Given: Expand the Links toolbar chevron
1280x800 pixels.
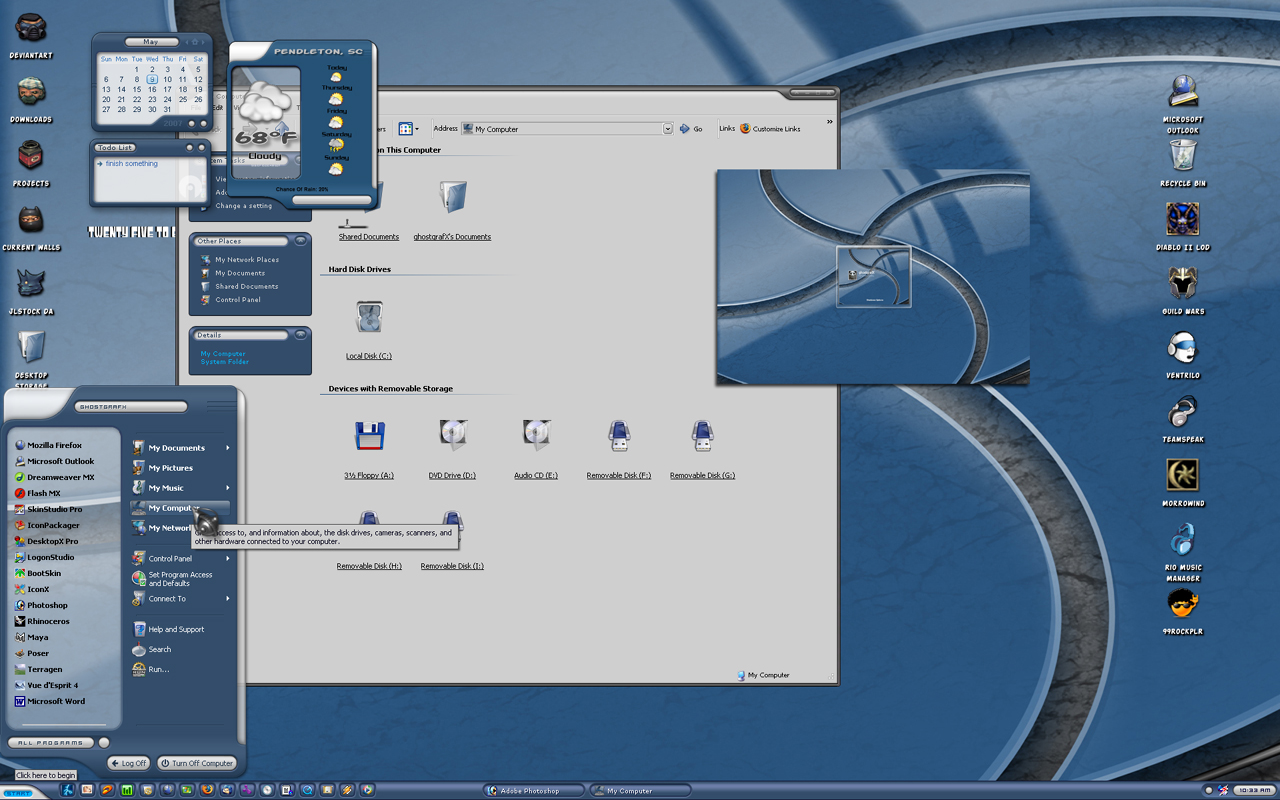Looking at the screenshot, I should (829, 122).
